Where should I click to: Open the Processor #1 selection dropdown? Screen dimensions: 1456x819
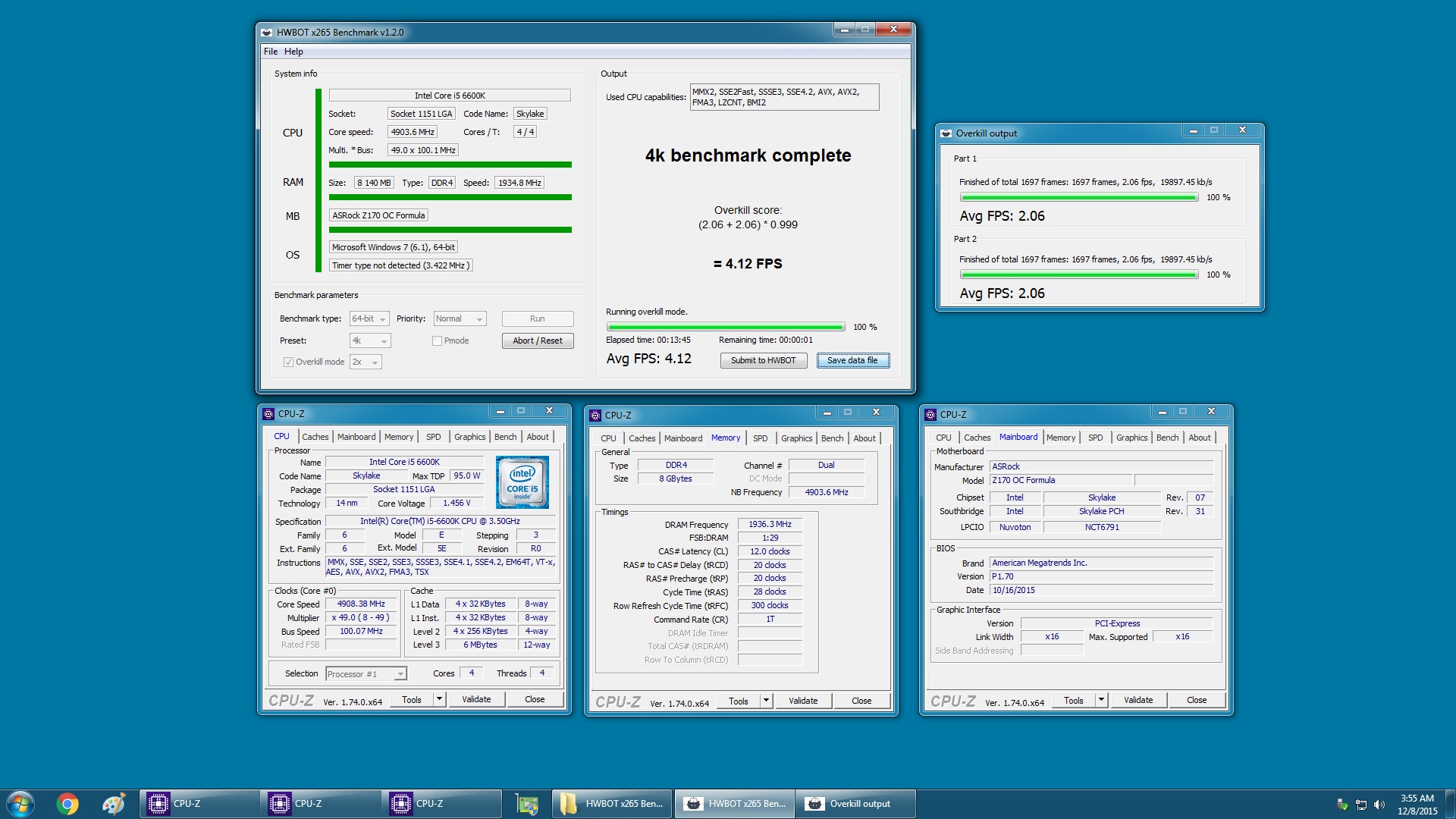(x=366, y=674)
